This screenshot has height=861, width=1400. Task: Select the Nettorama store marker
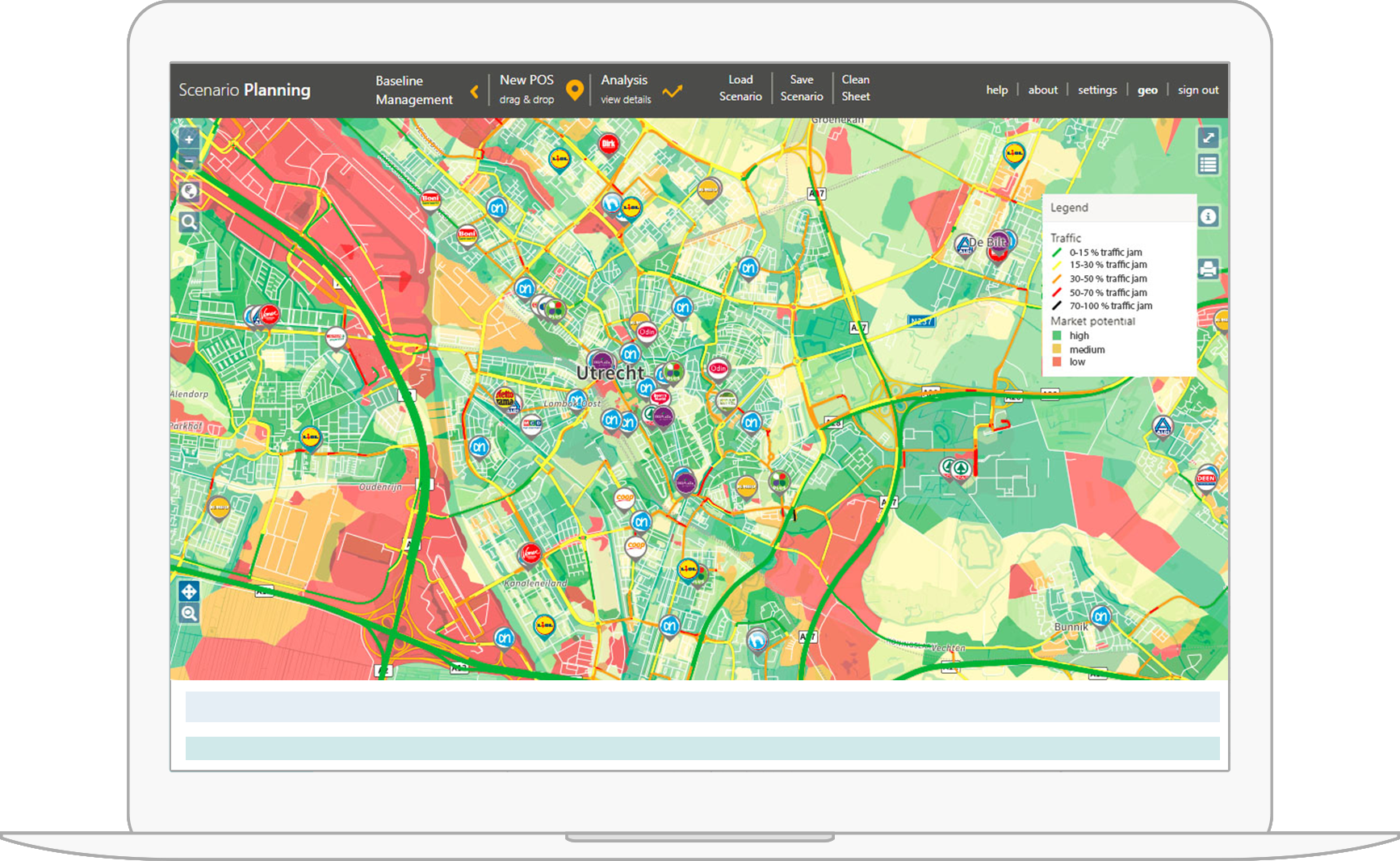pos(505,398)
